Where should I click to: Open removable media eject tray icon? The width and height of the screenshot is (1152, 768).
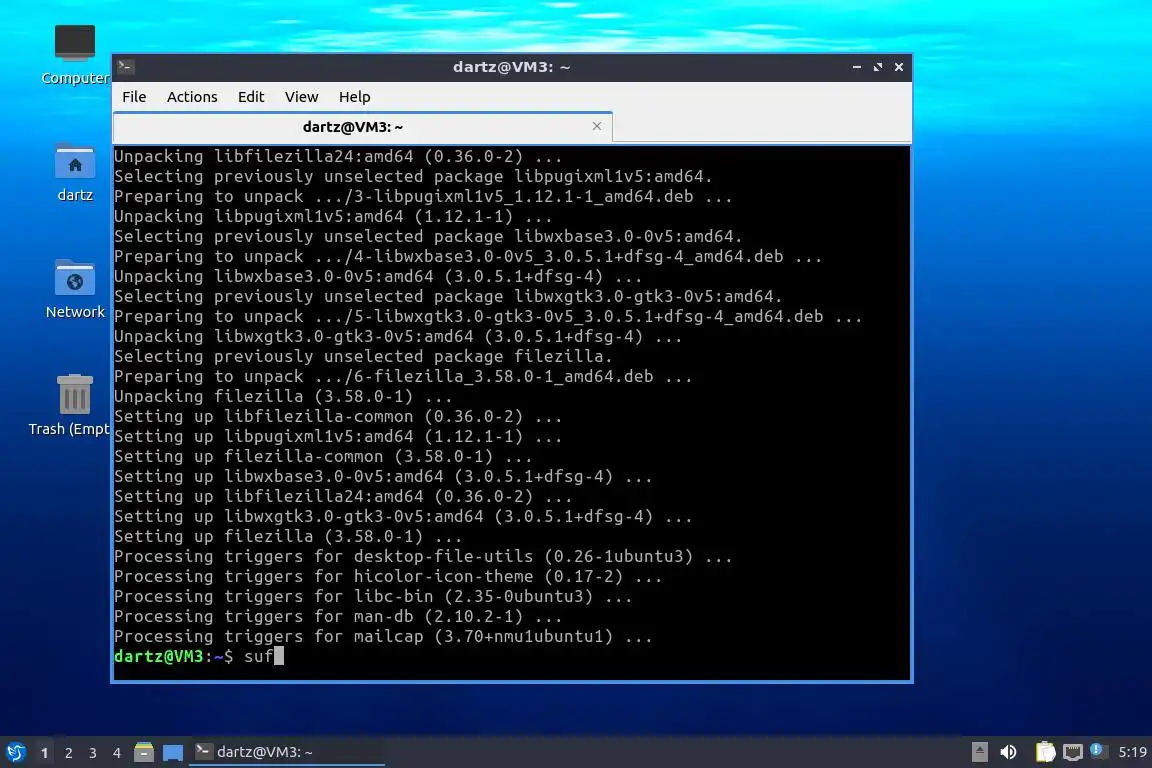979,752
